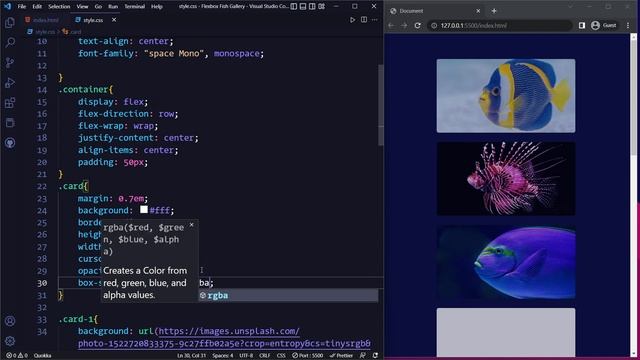This screenshot has width=640, height=360.
Task: Click Port : 5500 Live Server indicator
Action: [307, 356]
